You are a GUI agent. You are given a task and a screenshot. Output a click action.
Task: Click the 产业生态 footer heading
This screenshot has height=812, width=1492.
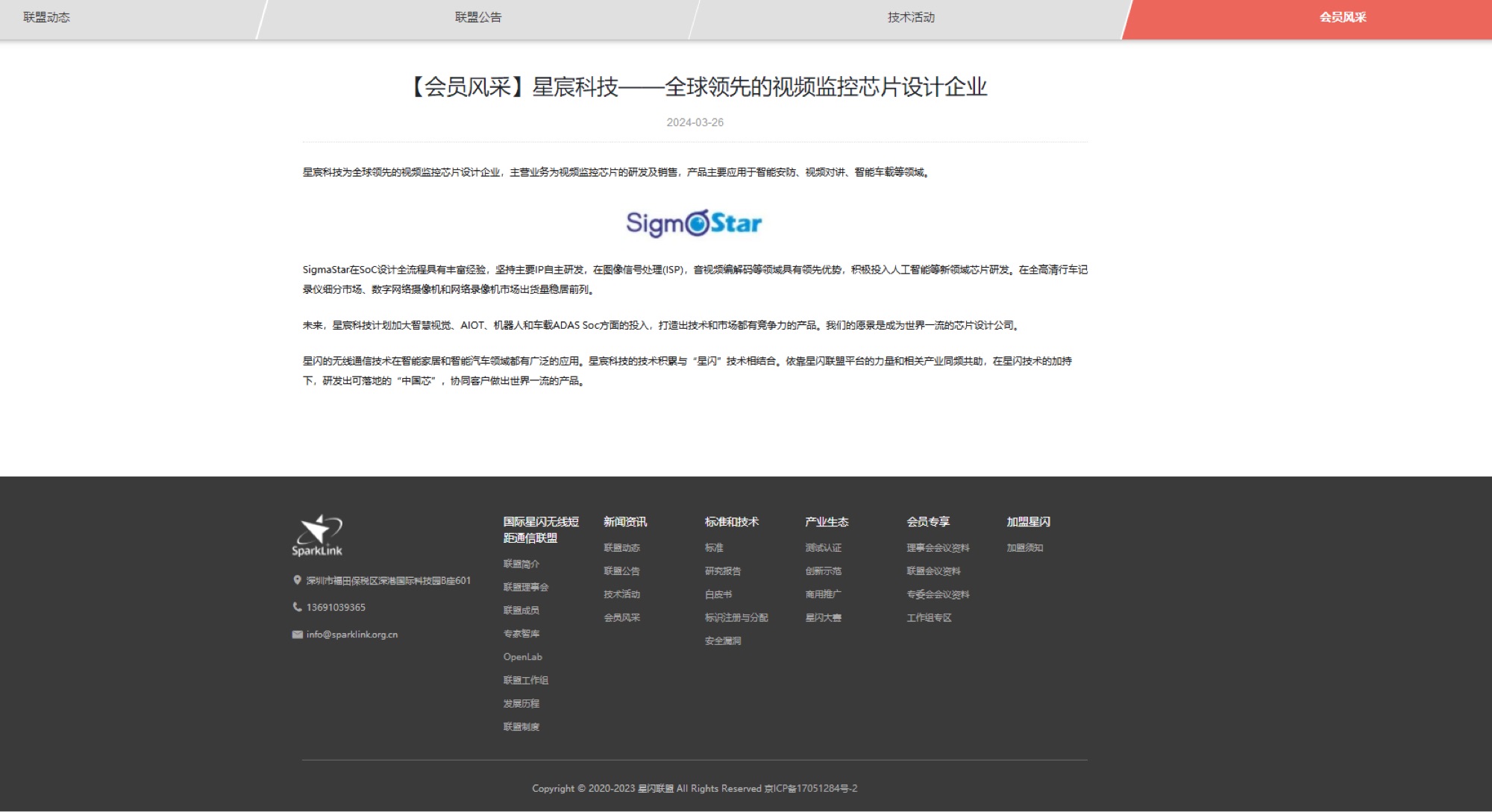pyautogui.click(x=827, y=521)
